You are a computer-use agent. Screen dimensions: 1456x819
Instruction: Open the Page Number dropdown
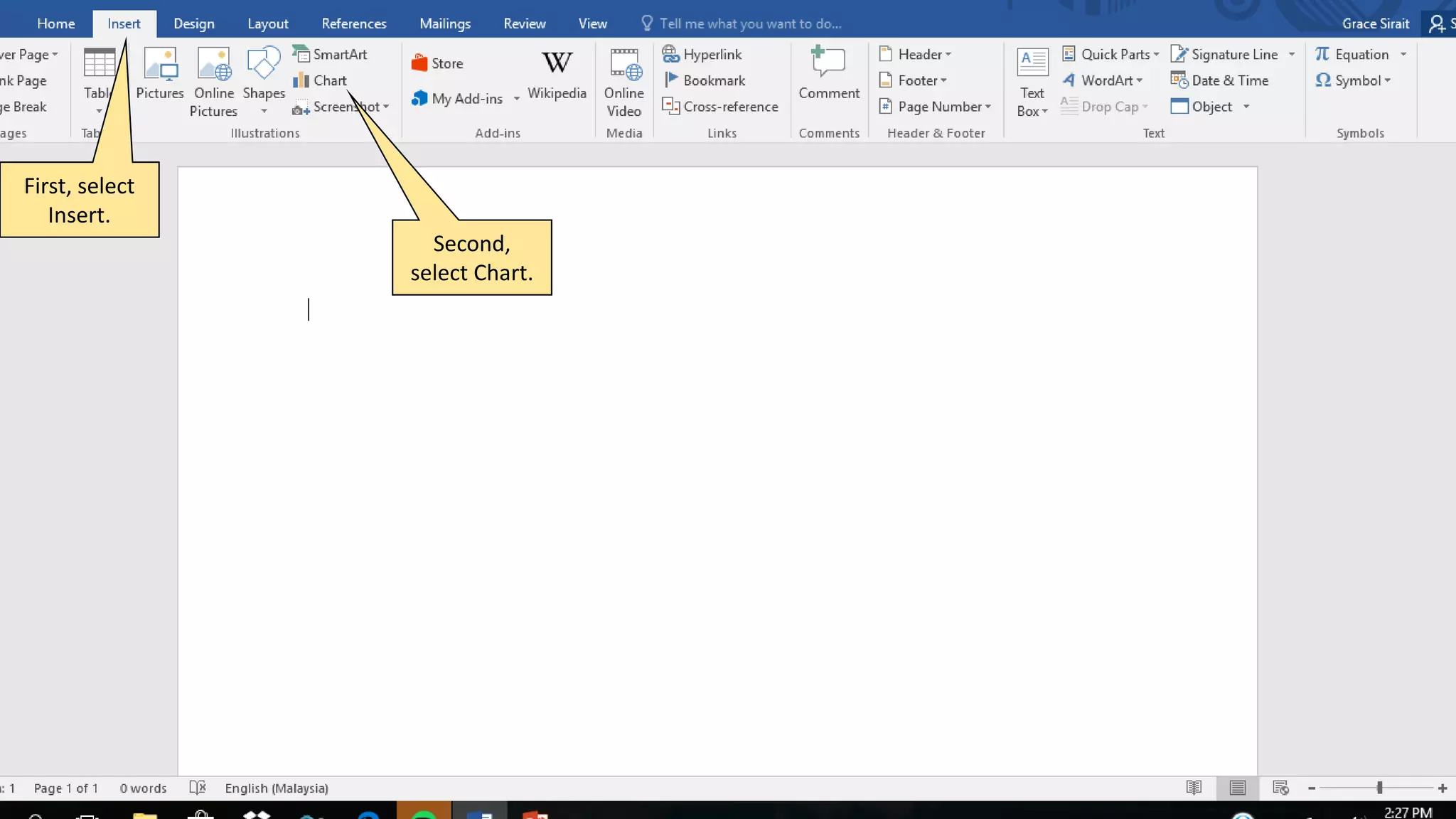pyautogui.click(x=935, y=107)
